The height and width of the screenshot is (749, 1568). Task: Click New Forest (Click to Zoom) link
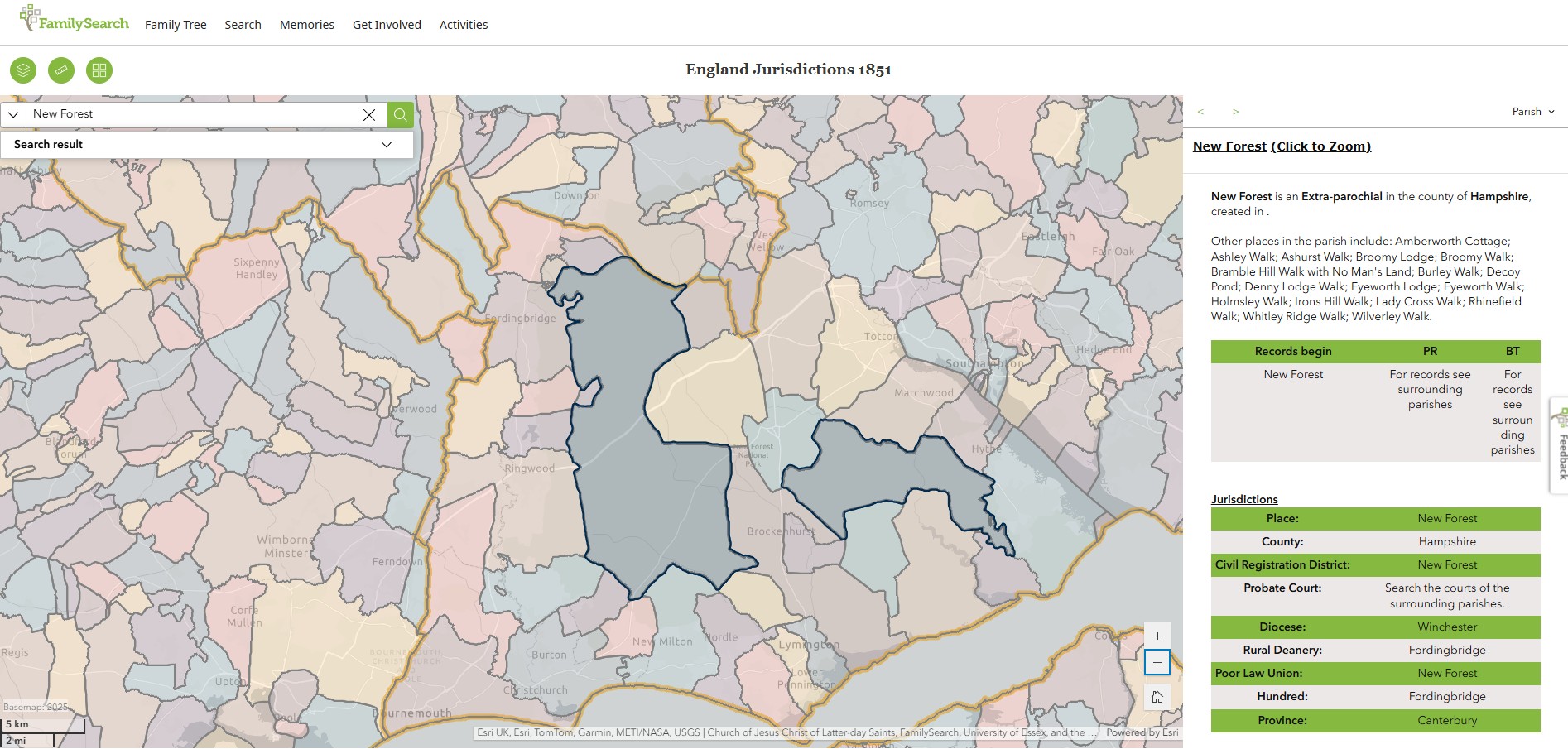click(1282, 146)
